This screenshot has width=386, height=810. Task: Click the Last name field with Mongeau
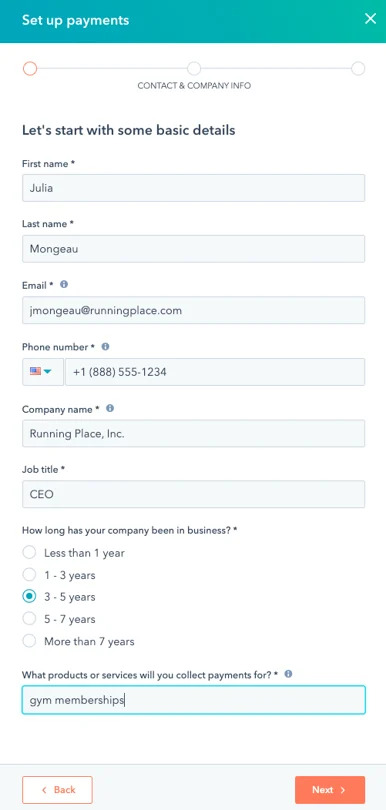point(193,249)
